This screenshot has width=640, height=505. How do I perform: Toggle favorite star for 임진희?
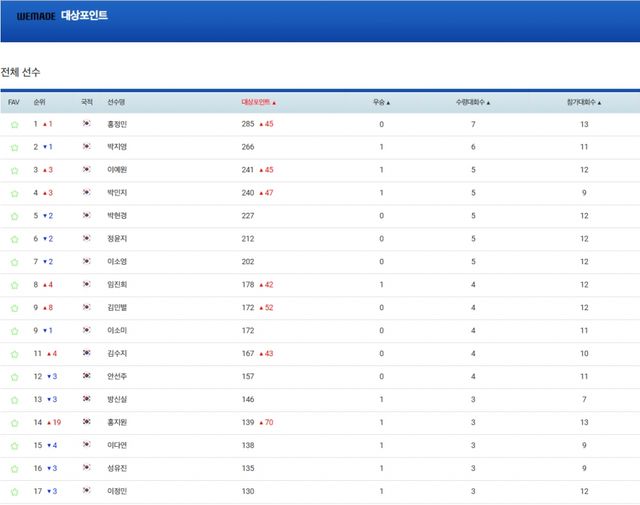coord(14,285)
